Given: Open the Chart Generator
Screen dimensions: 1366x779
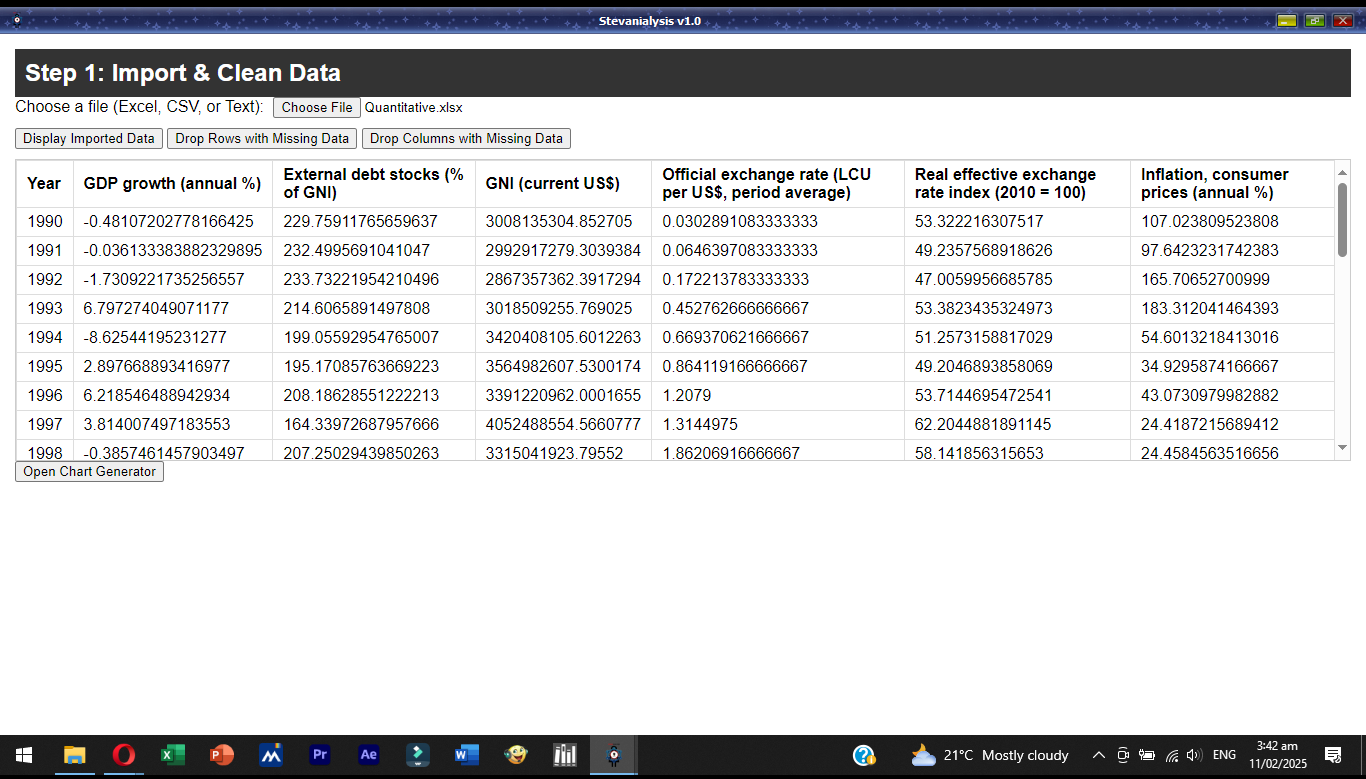Looking at the screenshot, I should (x=89, y=471).
